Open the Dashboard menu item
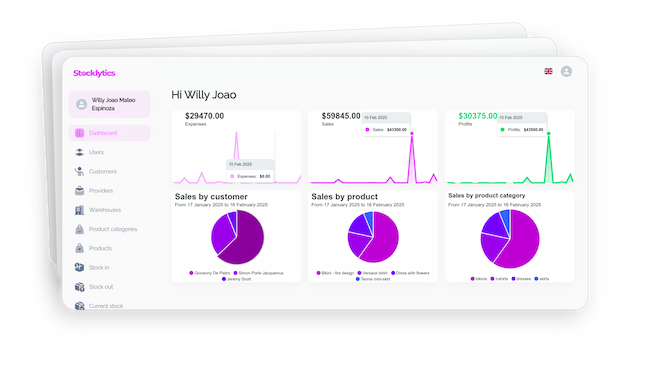 pos(109,133)
